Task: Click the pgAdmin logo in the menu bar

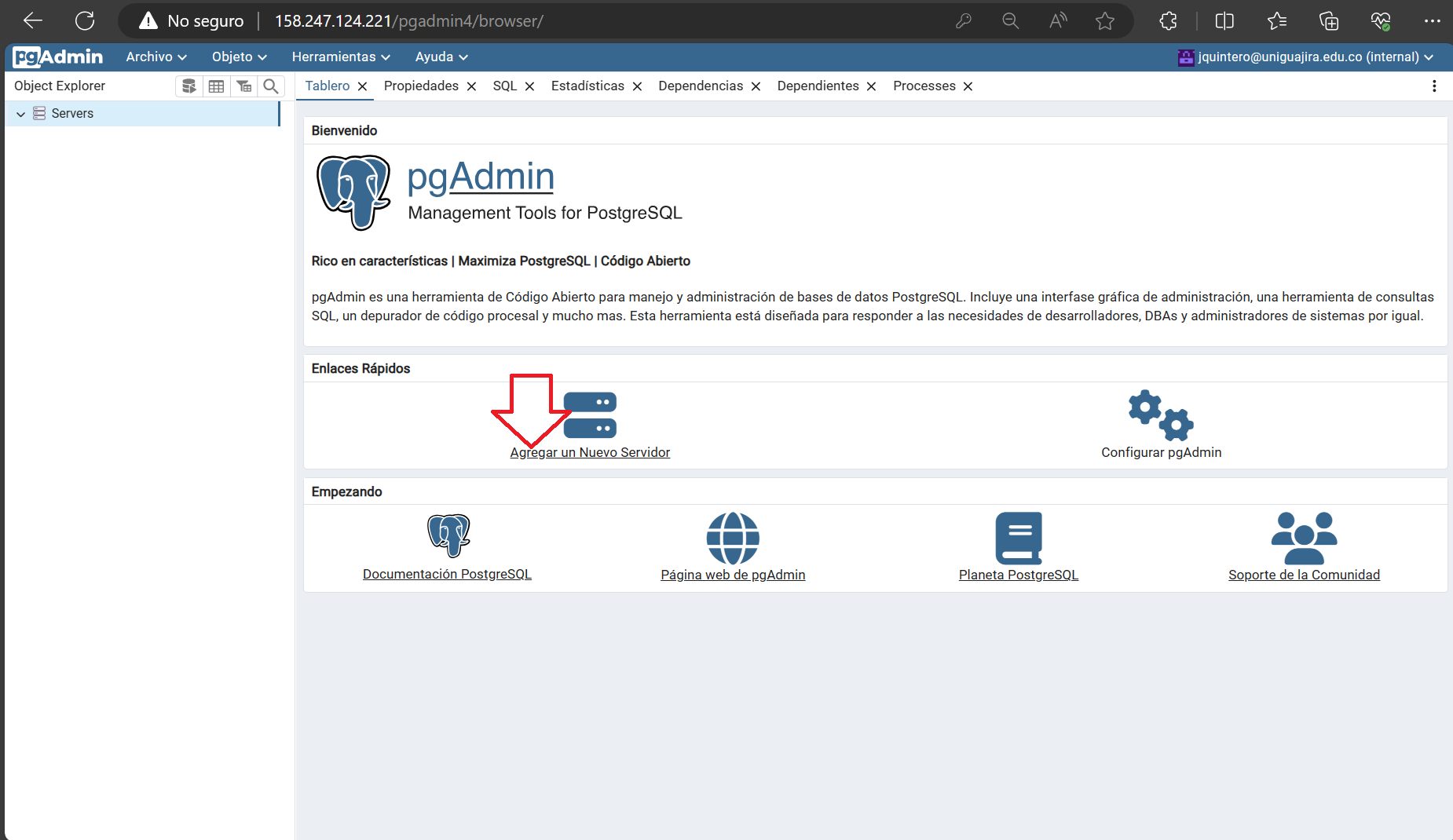Action: pyautogui.click(x=58, y=57)
